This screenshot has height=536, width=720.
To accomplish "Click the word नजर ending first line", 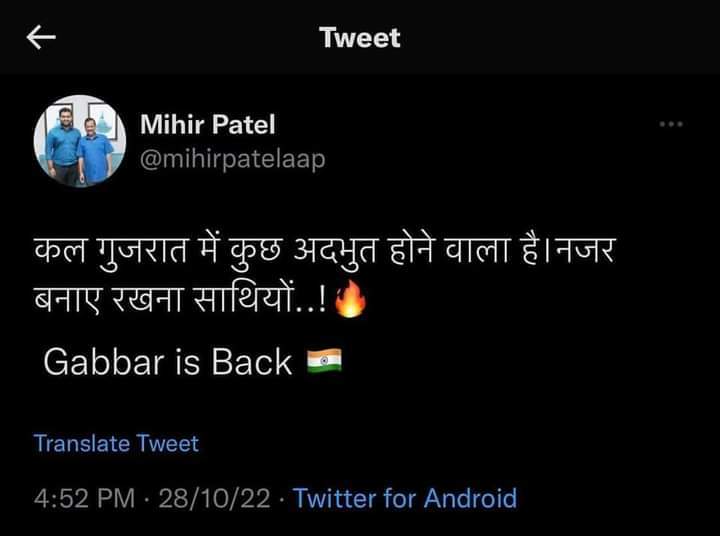I will pyautogui.click(x=584, y=251).
